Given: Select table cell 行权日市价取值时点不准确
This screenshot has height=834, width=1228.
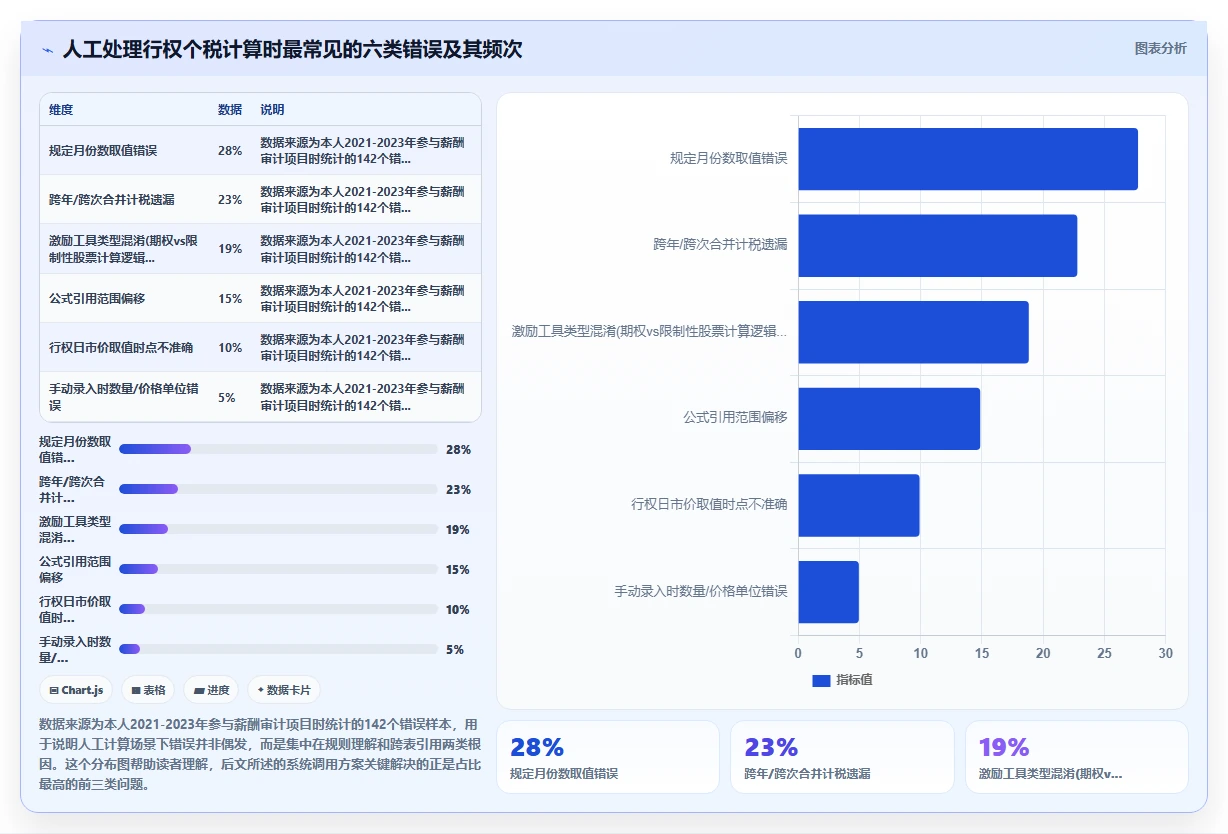Looking at the screenshot, I should 121,347.
